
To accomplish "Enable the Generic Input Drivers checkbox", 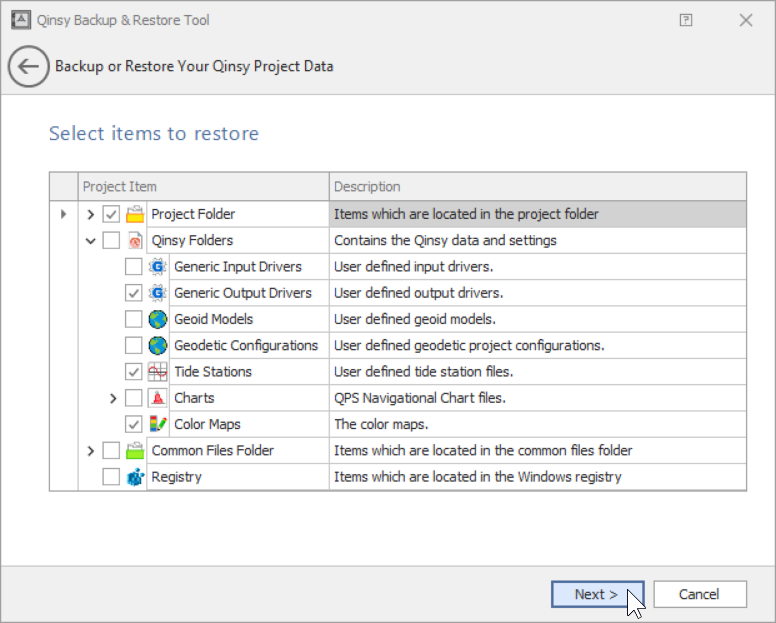I will pyautogui.click(x=133, y=267).
